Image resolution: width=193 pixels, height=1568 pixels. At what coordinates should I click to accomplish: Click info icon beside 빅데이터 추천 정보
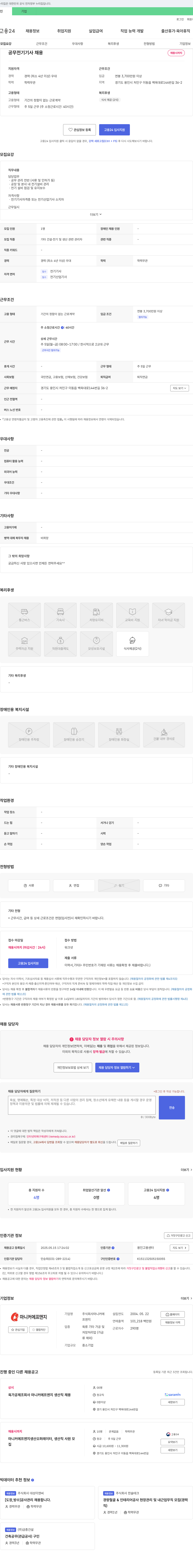(x=32, y=1480)
